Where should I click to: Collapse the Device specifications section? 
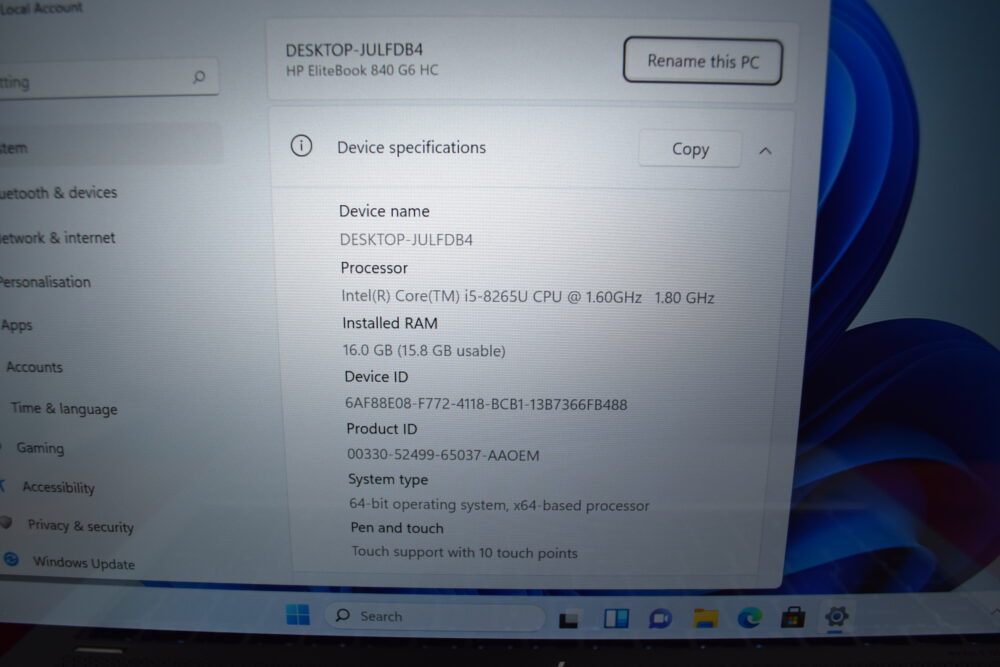pyautogui.click(x=765, y=150)
